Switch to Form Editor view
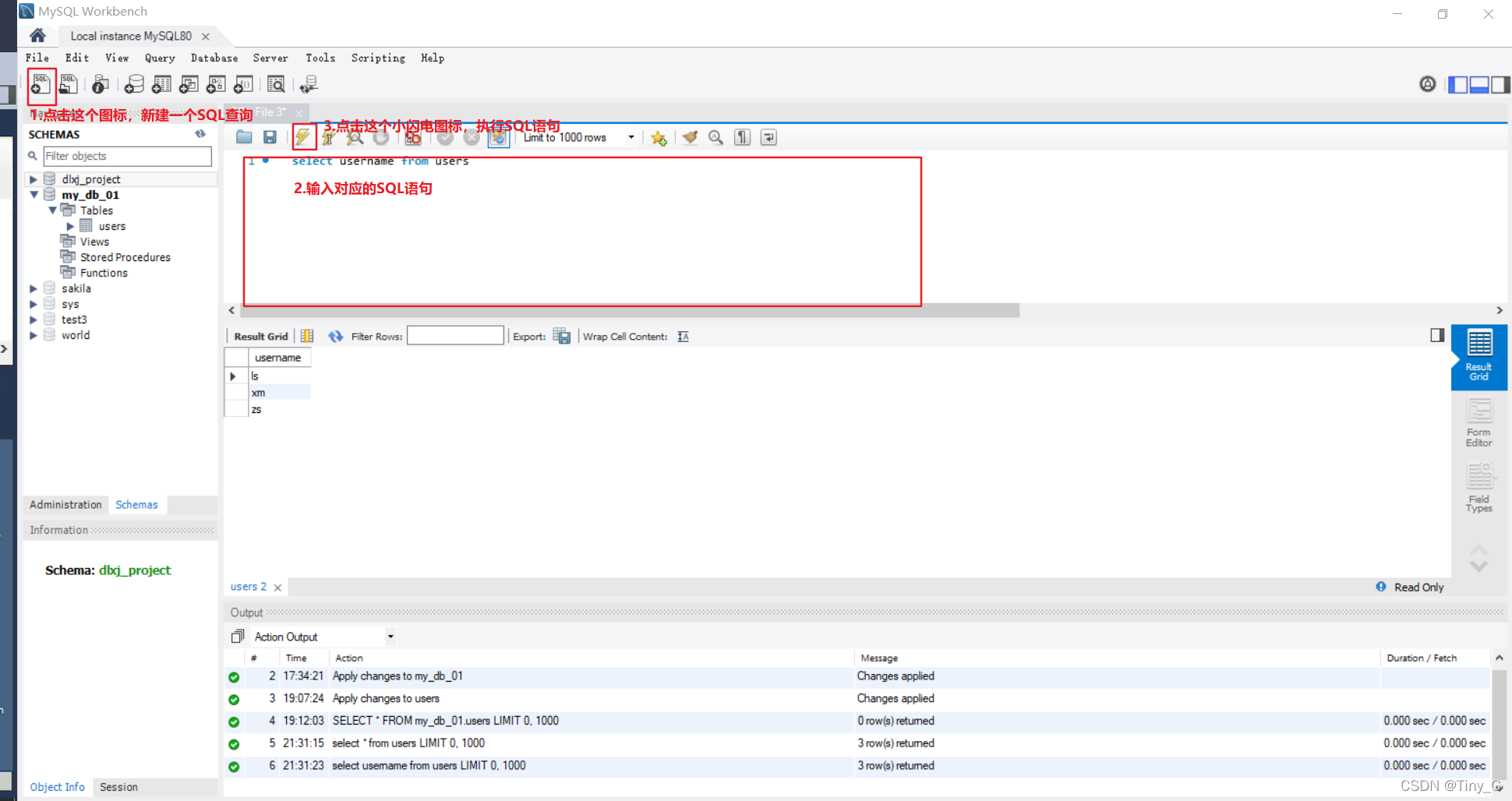Screen dimensions: 1512x801 [x=1478, y=422]
